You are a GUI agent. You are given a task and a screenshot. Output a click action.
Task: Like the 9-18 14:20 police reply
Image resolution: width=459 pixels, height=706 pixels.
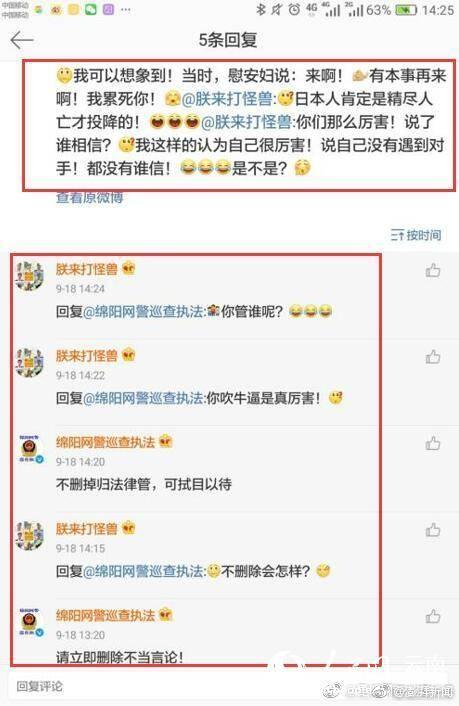[x=432, y=443]
